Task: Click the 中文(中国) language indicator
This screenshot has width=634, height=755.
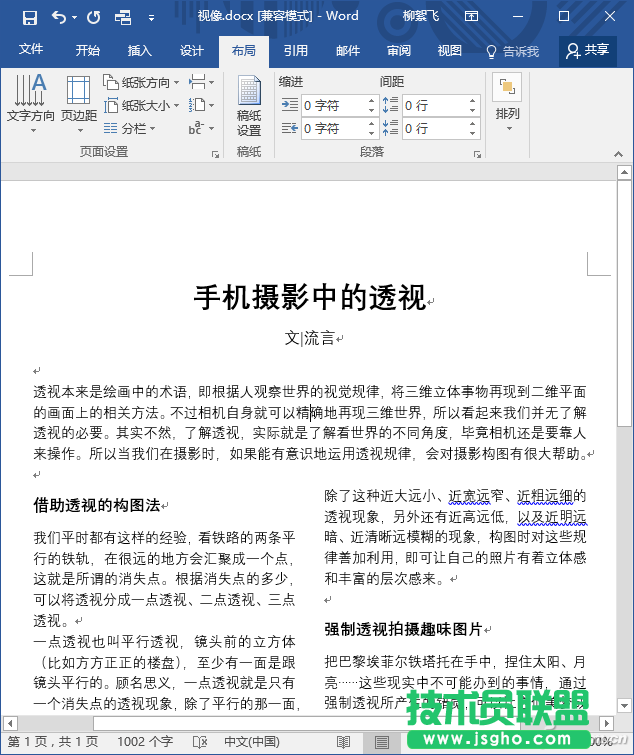Action: pyautogui.click(x=252, y=742)
